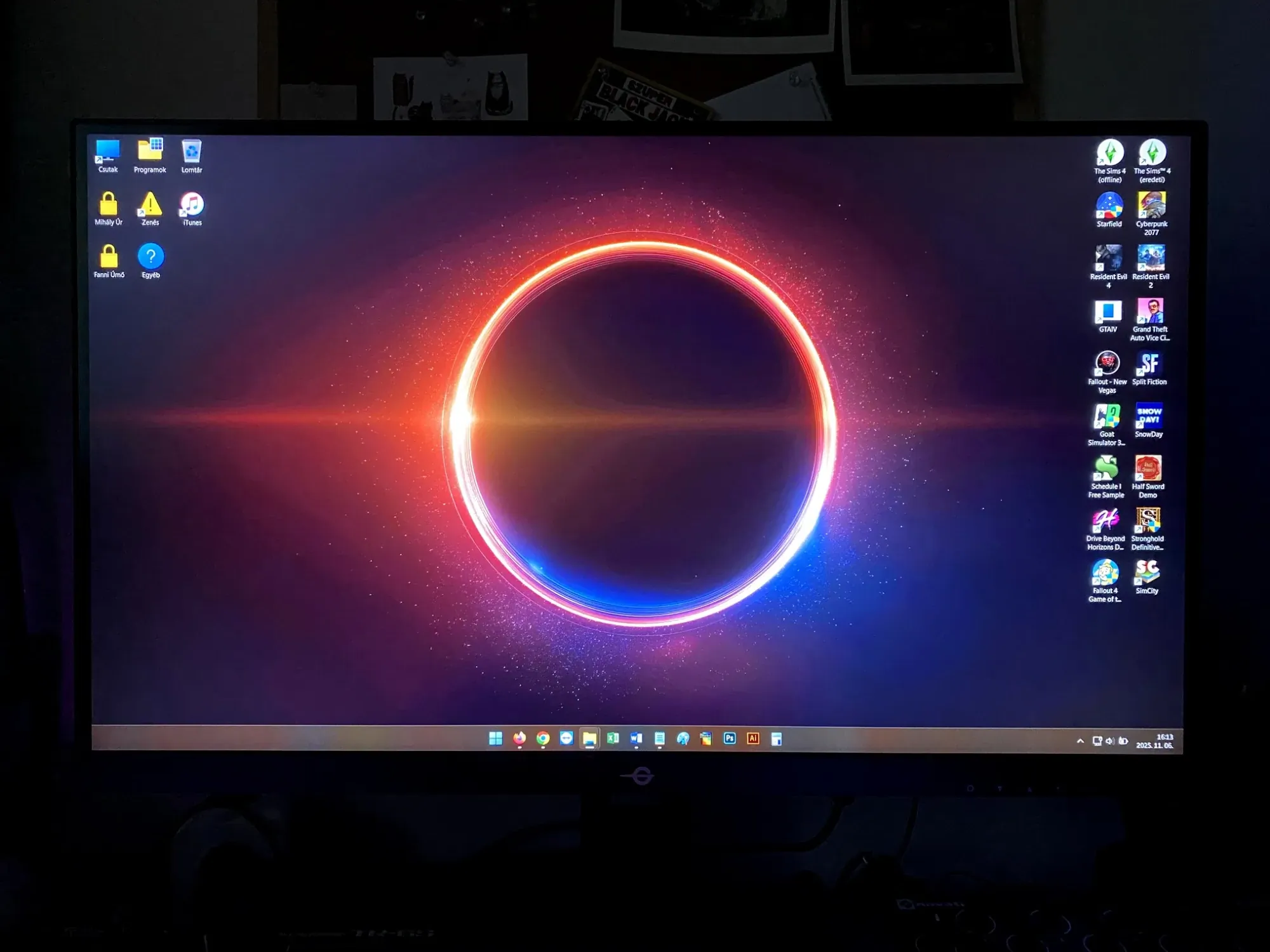Open Photoshop from the taskbar
Screen dimensions: 1270x952
click(x=730, y=738)
